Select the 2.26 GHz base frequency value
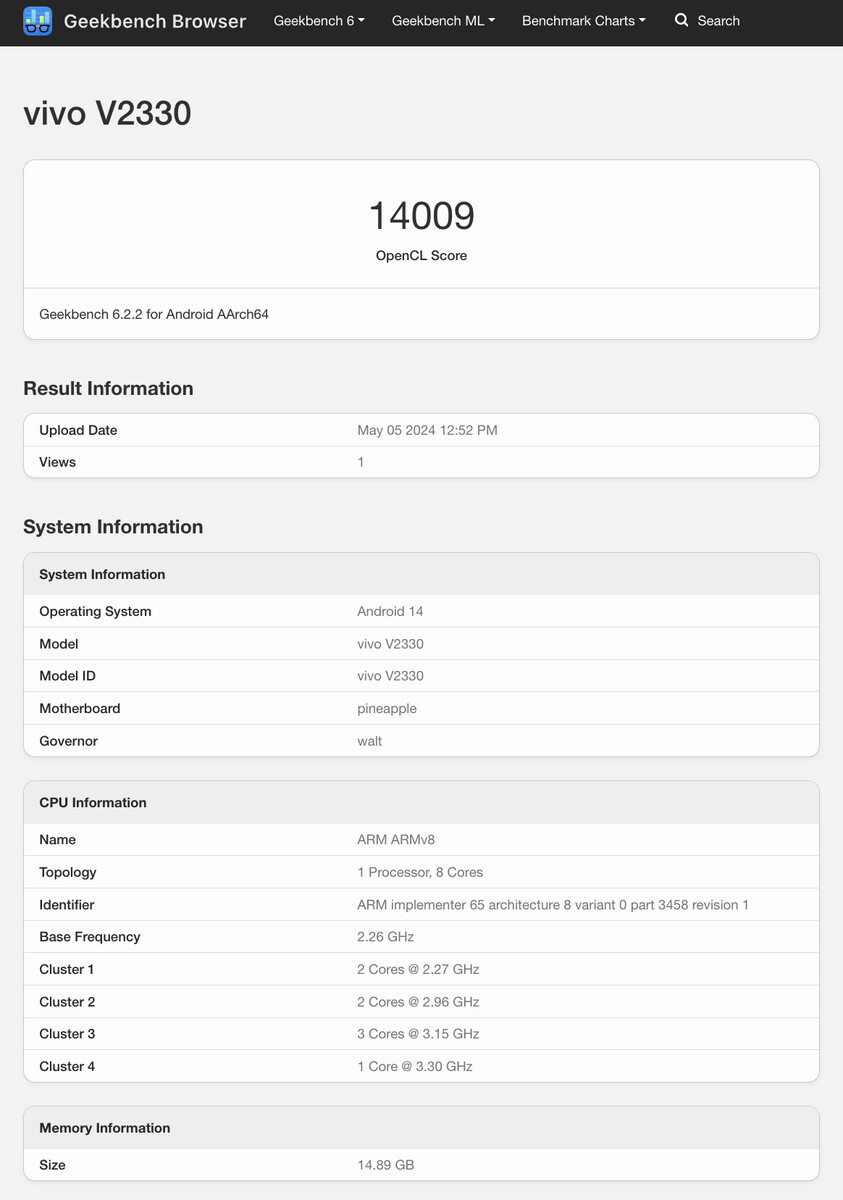This screenshot has height=1200, width=843. tap(385, 937)
